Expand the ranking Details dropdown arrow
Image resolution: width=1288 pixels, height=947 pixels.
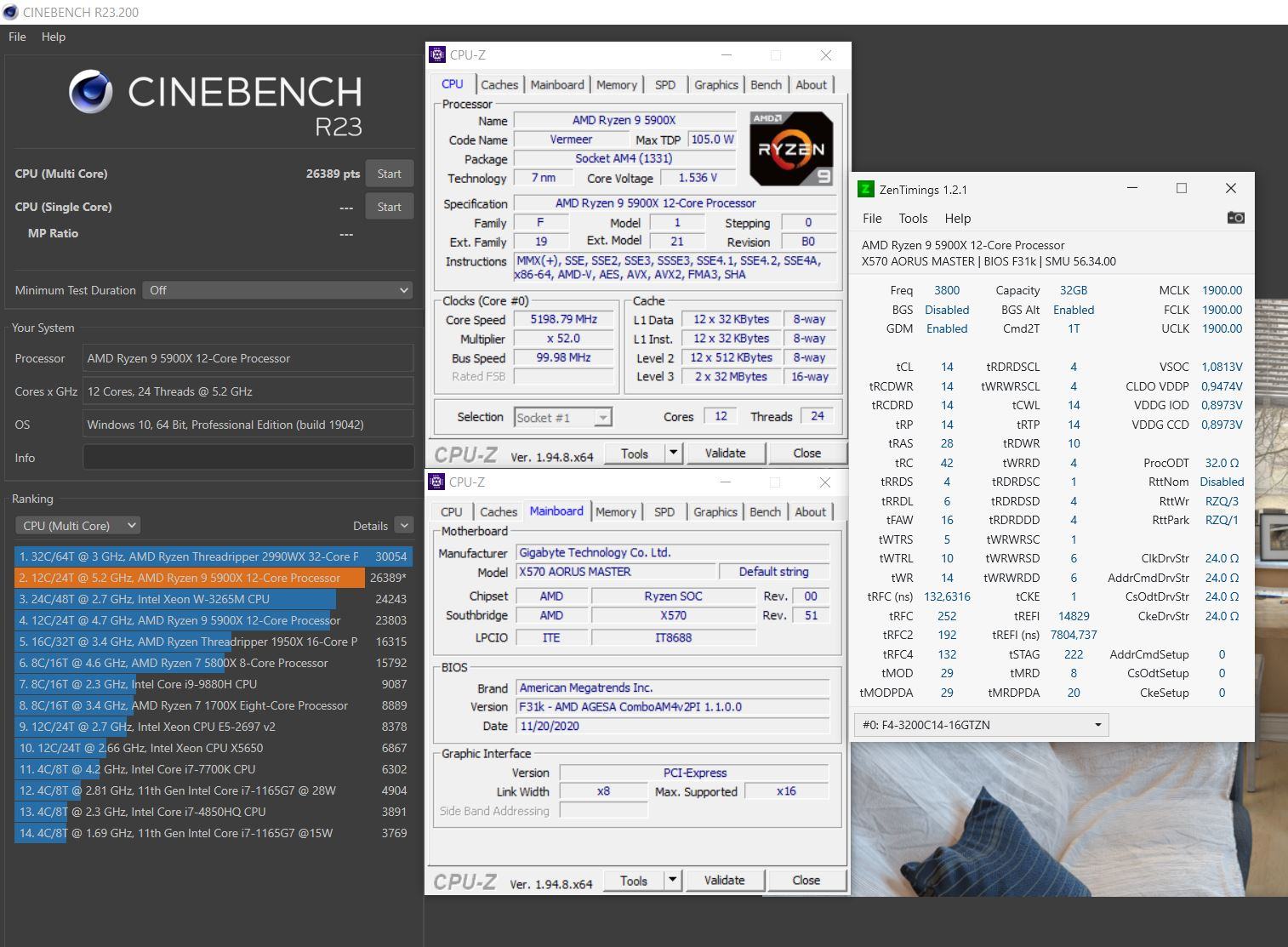click(404, 526)
